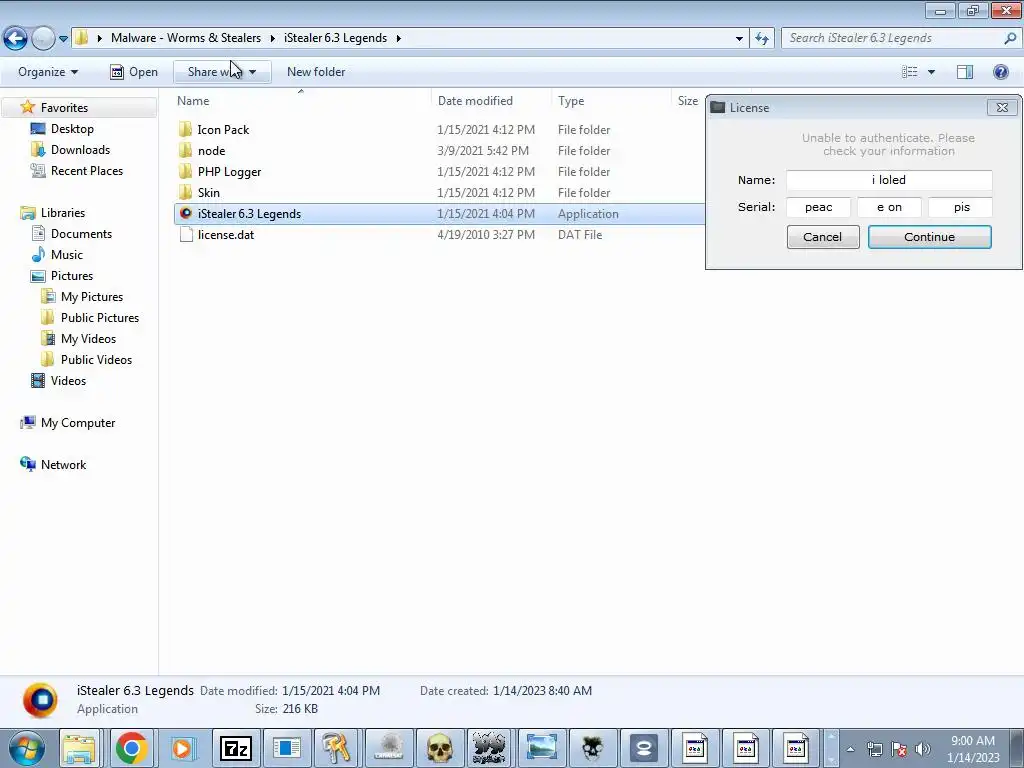Screen dimensions: 1024x768
Task: Sort by the Type column header
Action: (x=571, y=101)
